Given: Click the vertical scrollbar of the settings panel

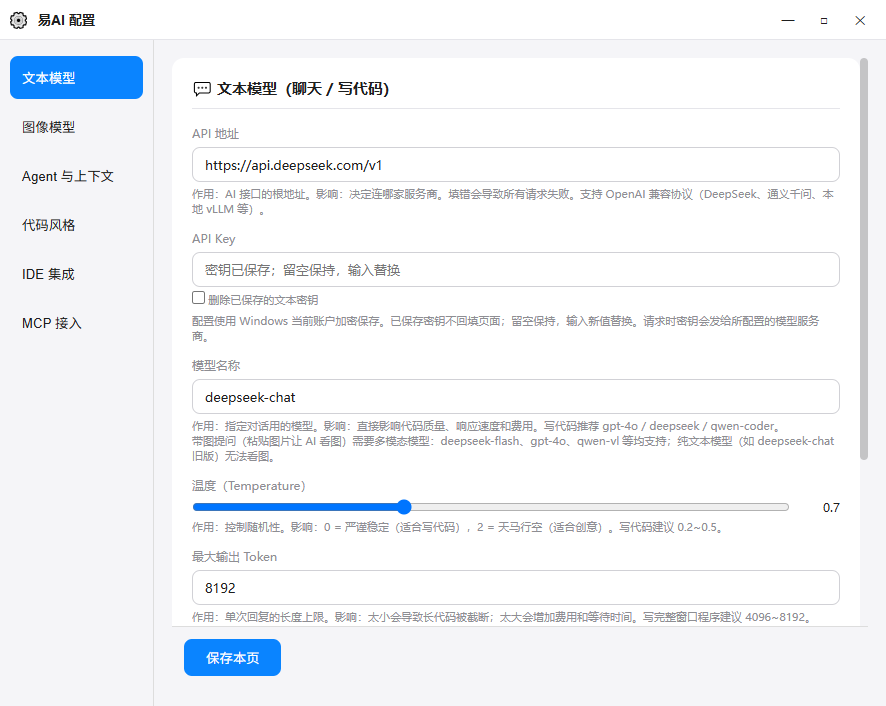Looking at the screenshot, I should [x=863, y=259].
